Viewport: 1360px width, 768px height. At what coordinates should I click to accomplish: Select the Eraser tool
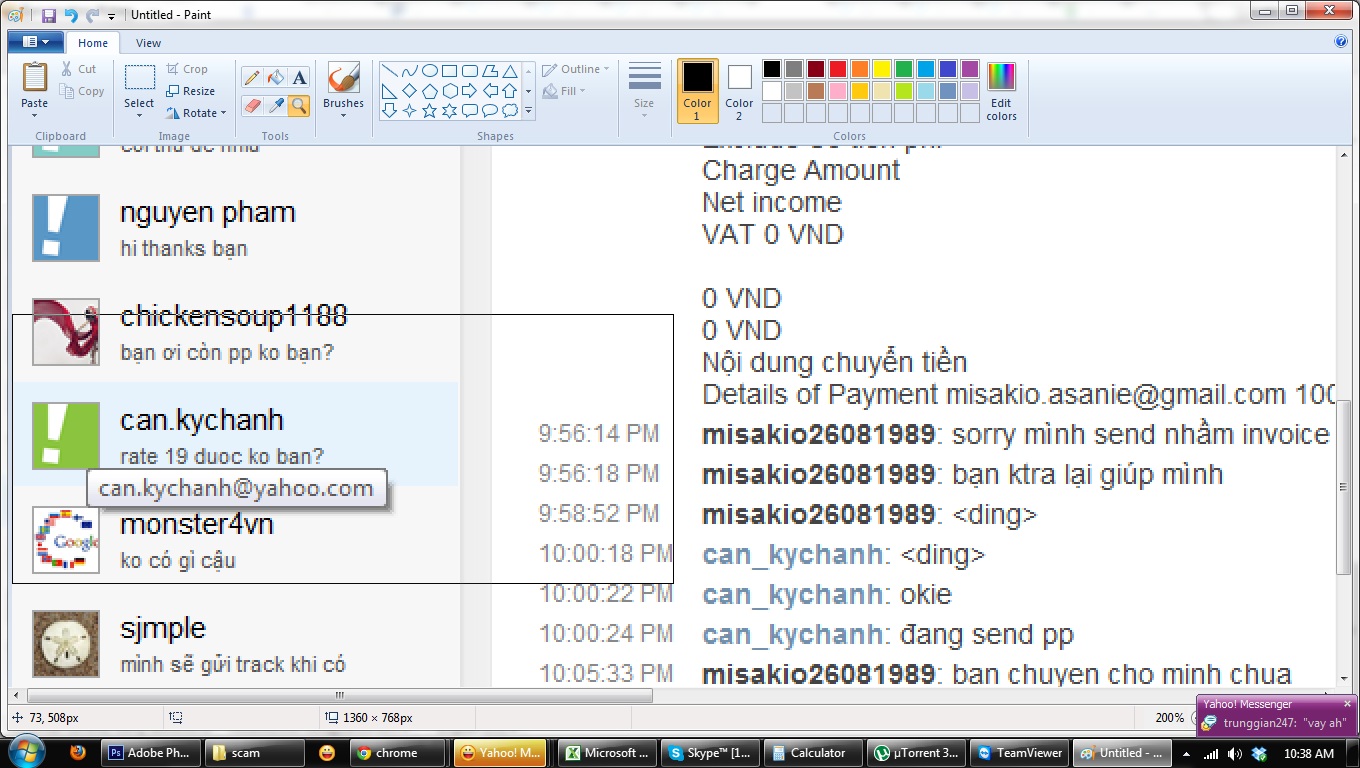(251, 105)
